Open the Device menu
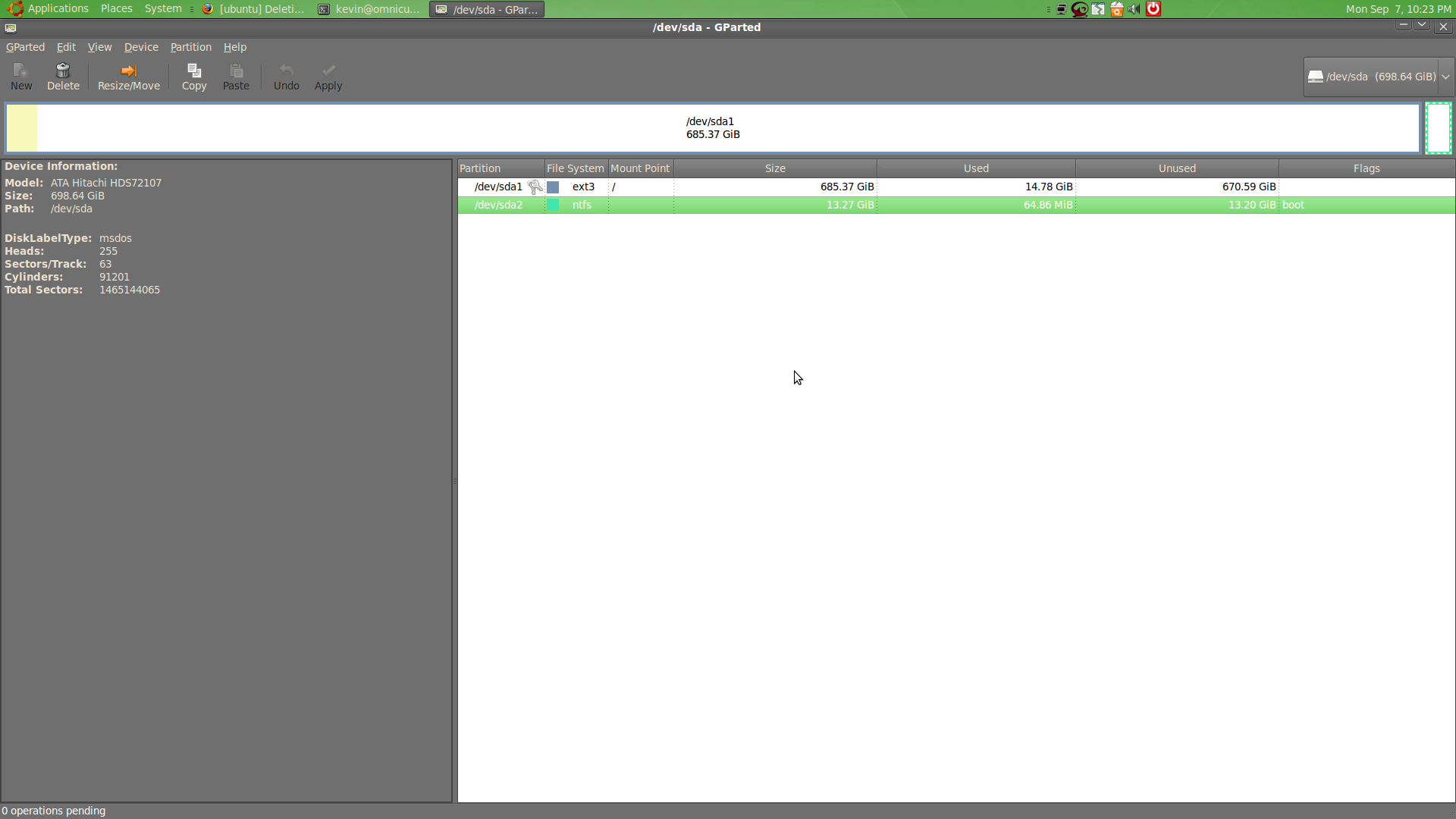 click(x=140, y=47)
